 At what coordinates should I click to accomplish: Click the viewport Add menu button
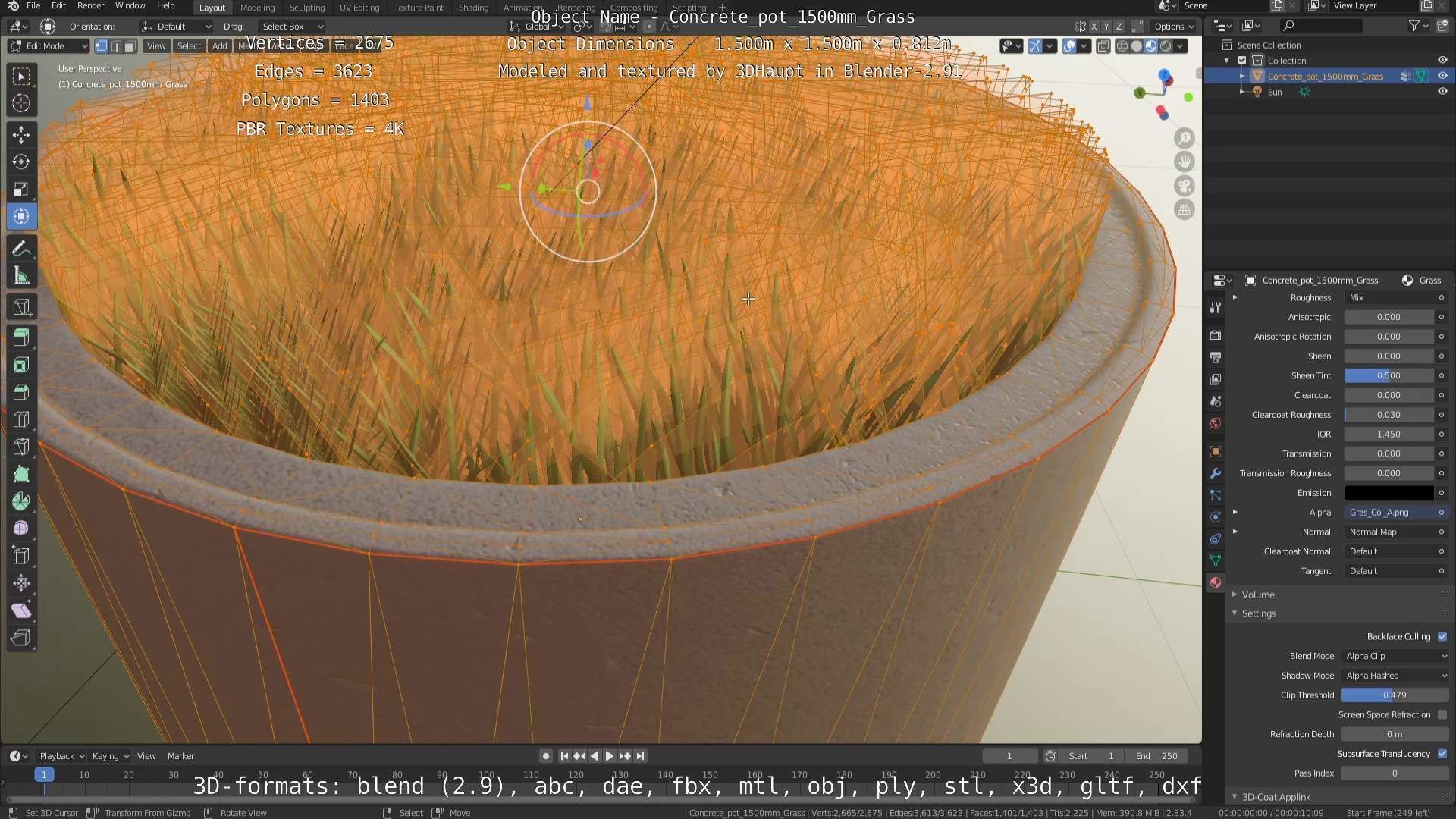220,46
